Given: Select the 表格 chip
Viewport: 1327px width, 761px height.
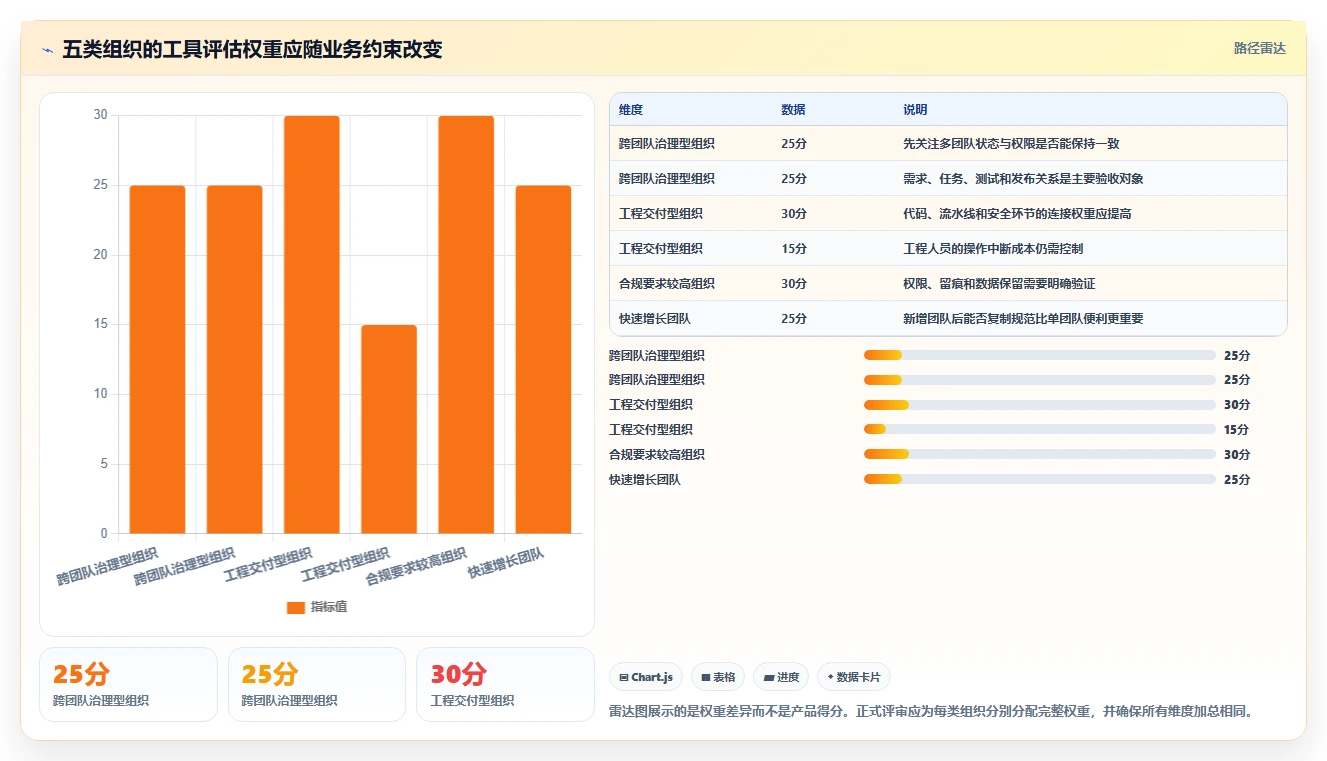Looking at the screenshot, I should 718,677.
